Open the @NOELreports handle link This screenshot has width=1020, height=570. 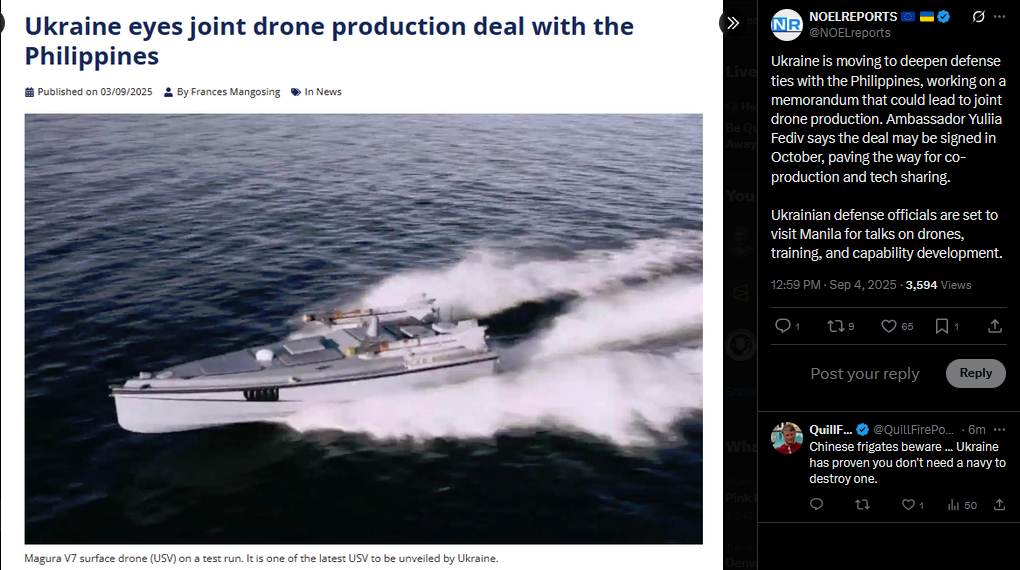click(849, 33)
